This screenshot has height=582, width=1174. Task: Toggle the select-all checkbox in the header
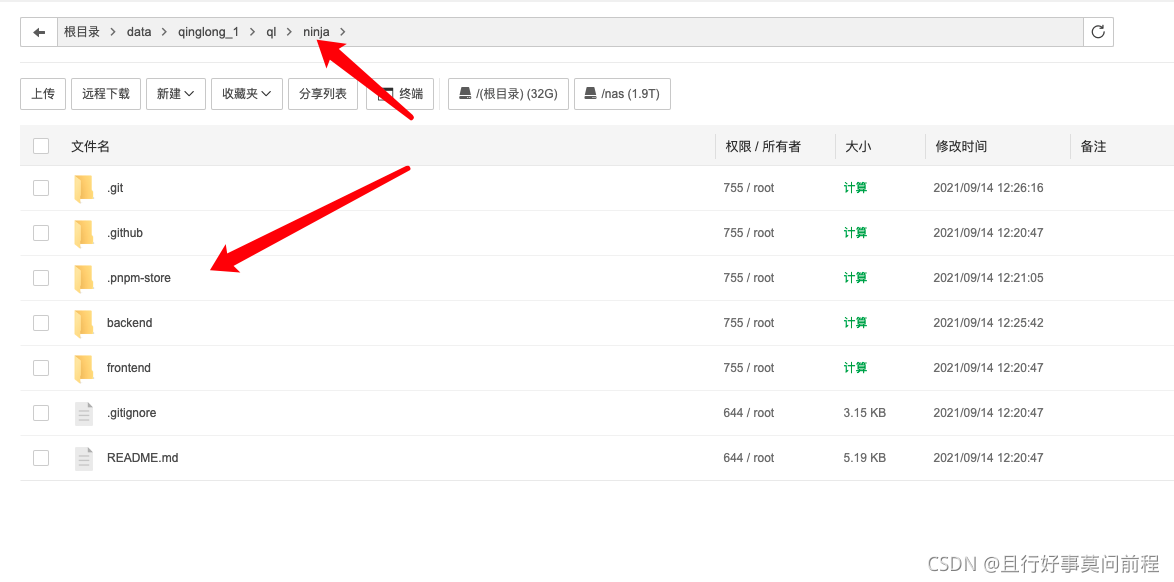[x=41, y=146]
